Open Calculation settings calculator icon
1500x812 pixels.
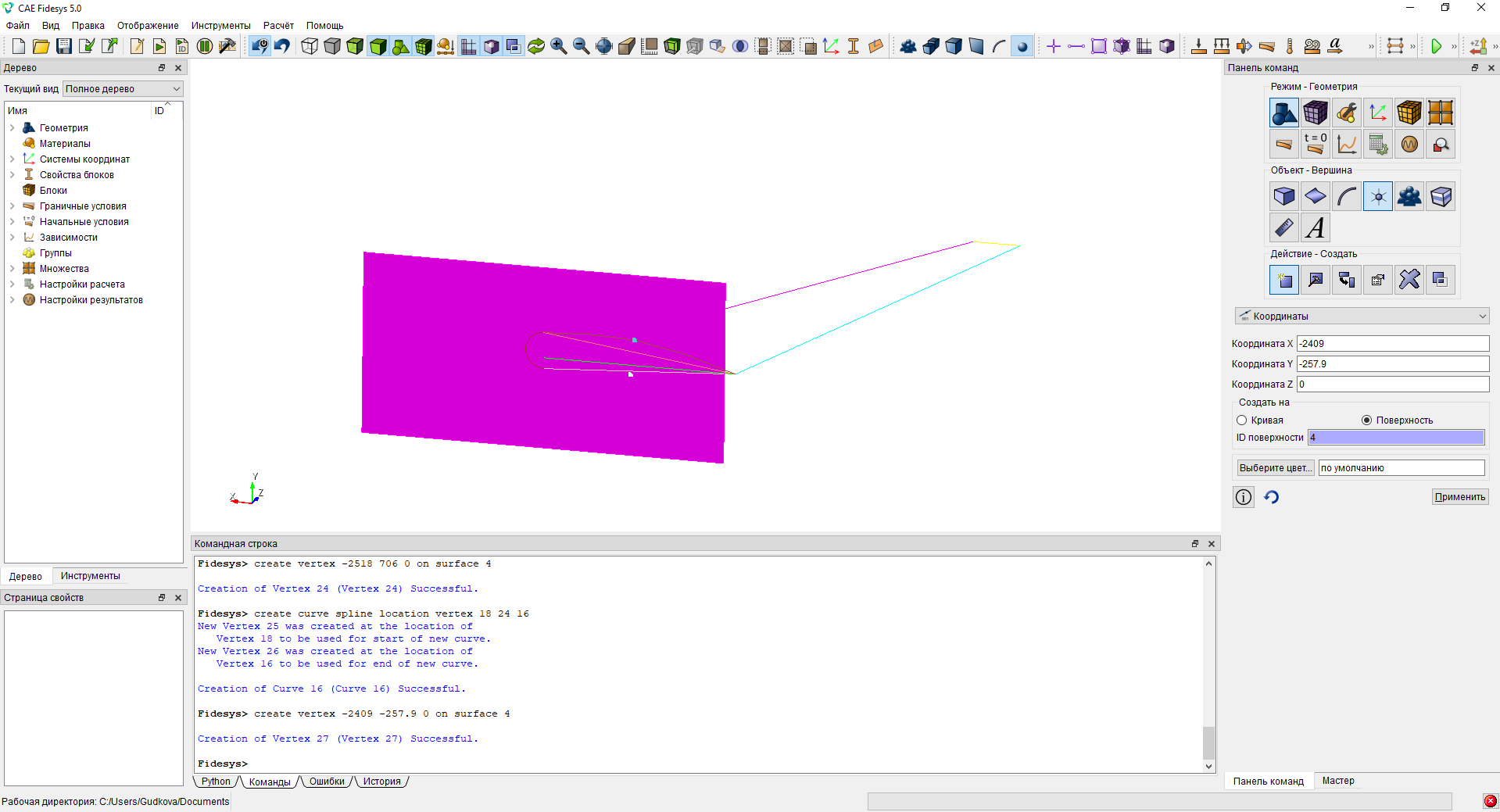point(1378,144)
